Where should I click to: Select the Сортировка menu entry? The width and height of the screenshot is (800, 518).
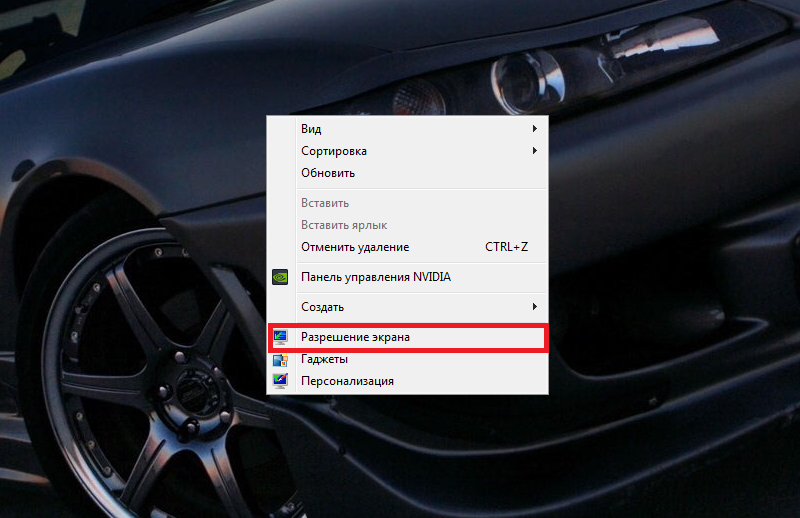tap(333, 151)
